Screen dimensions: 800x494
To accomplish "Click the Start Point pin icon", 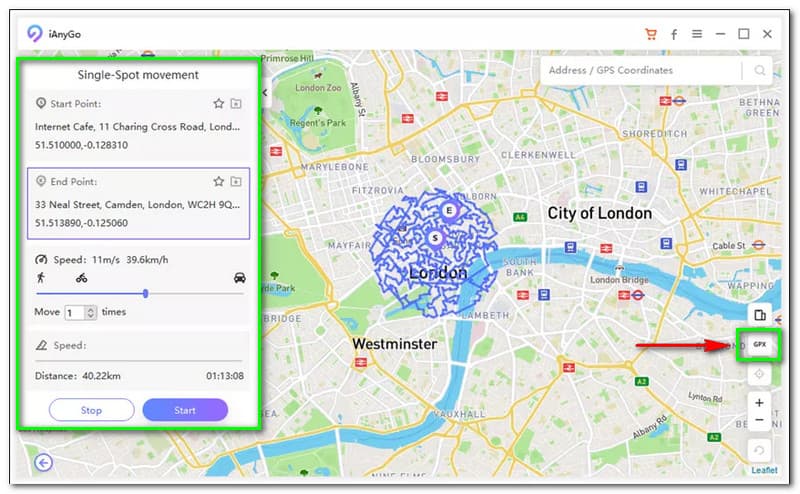I will [41, 103].
